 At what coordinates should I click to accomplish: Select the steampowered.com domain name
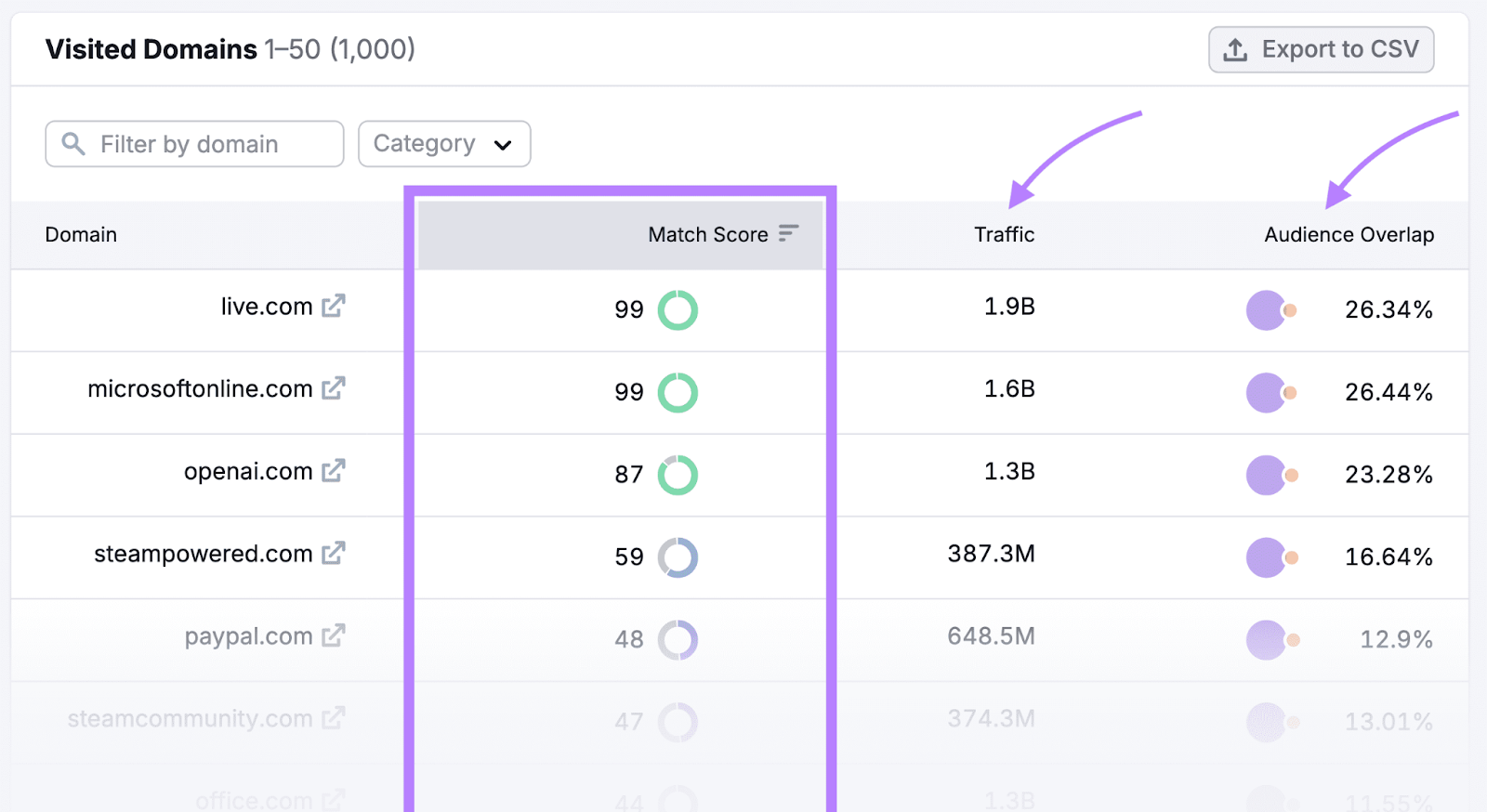coord(203,554)
